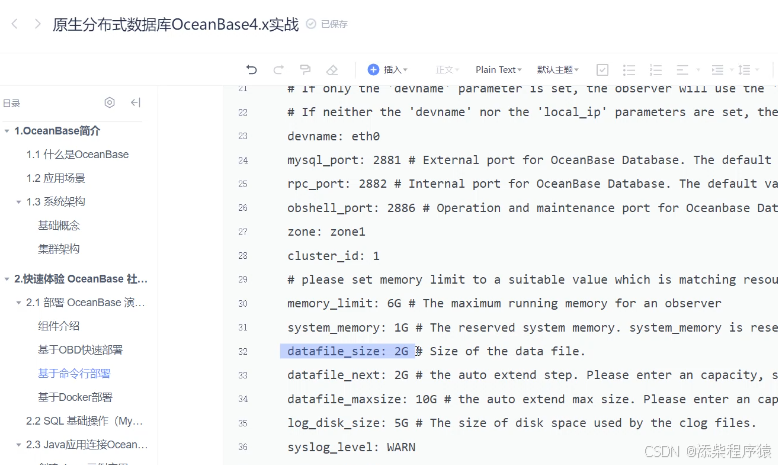This screenshot has width=778, height=465.
Task: Open the 插入 insert dropdown
Action: tap(395, 70)
